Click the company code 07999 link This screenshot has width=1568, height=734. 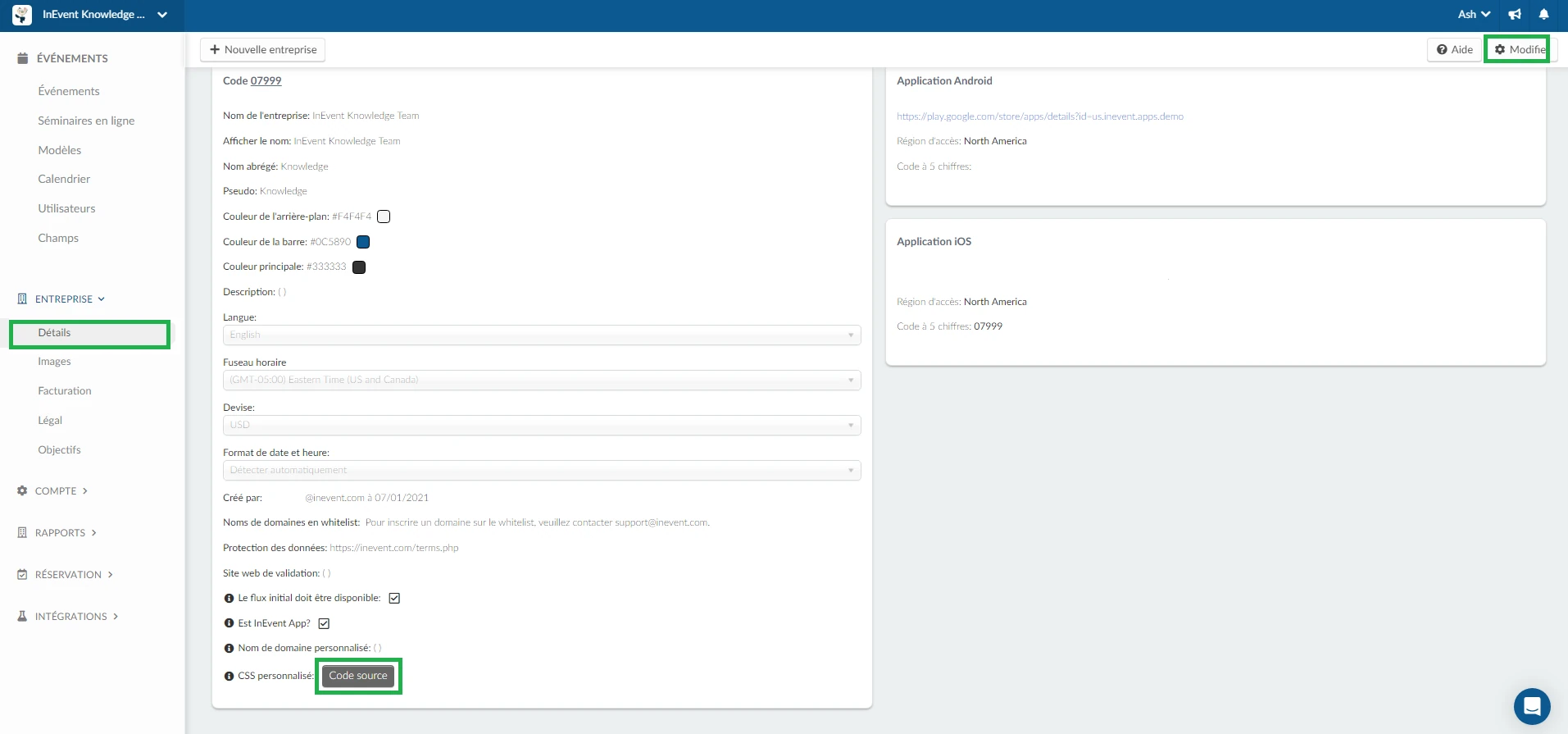coord(266,81)
